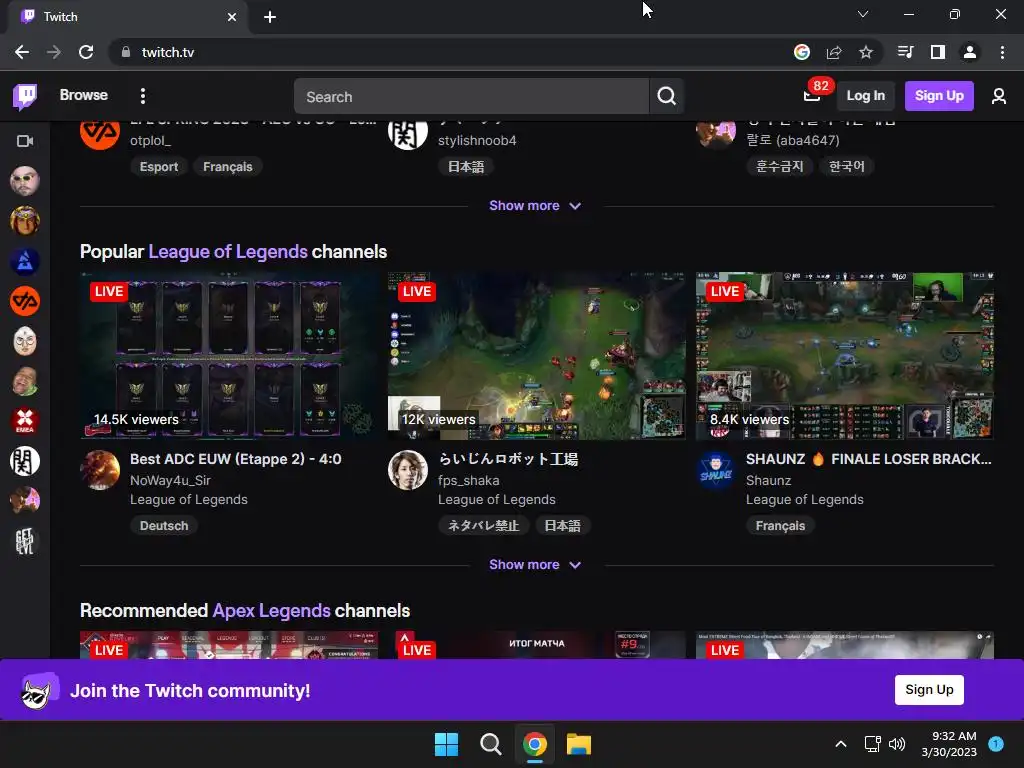Click the camera icon in the sidebar
The width and height of the screenshot is (1024, 768).
pos(25,141)
